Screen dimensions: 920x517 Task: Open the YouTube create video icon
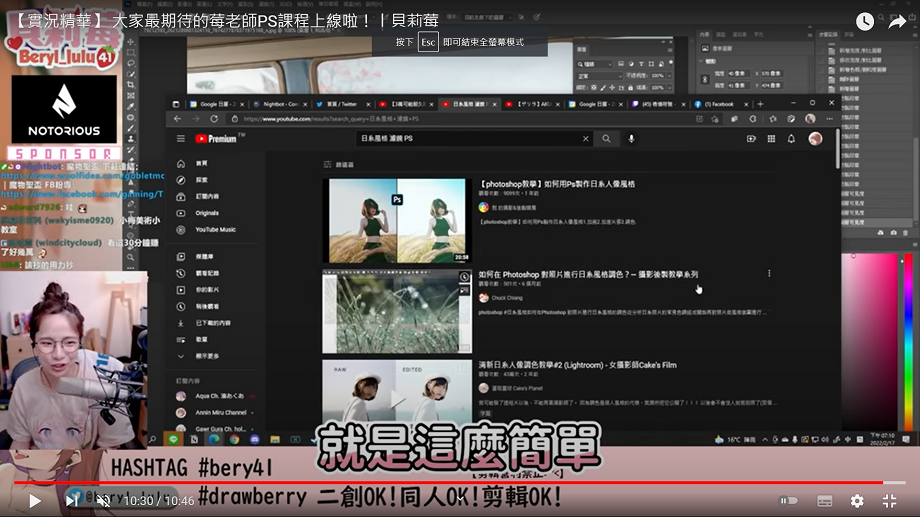[x=751, y=138]
